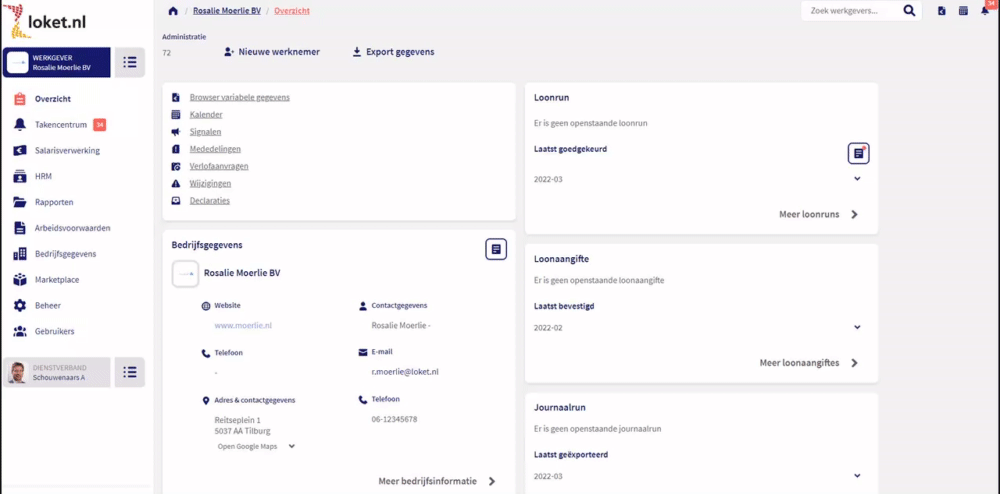Image resolution: width=1000 pixels, height=494 pixels.
Task: Click the home icon in breadcrumb
Action: point(173,11)
